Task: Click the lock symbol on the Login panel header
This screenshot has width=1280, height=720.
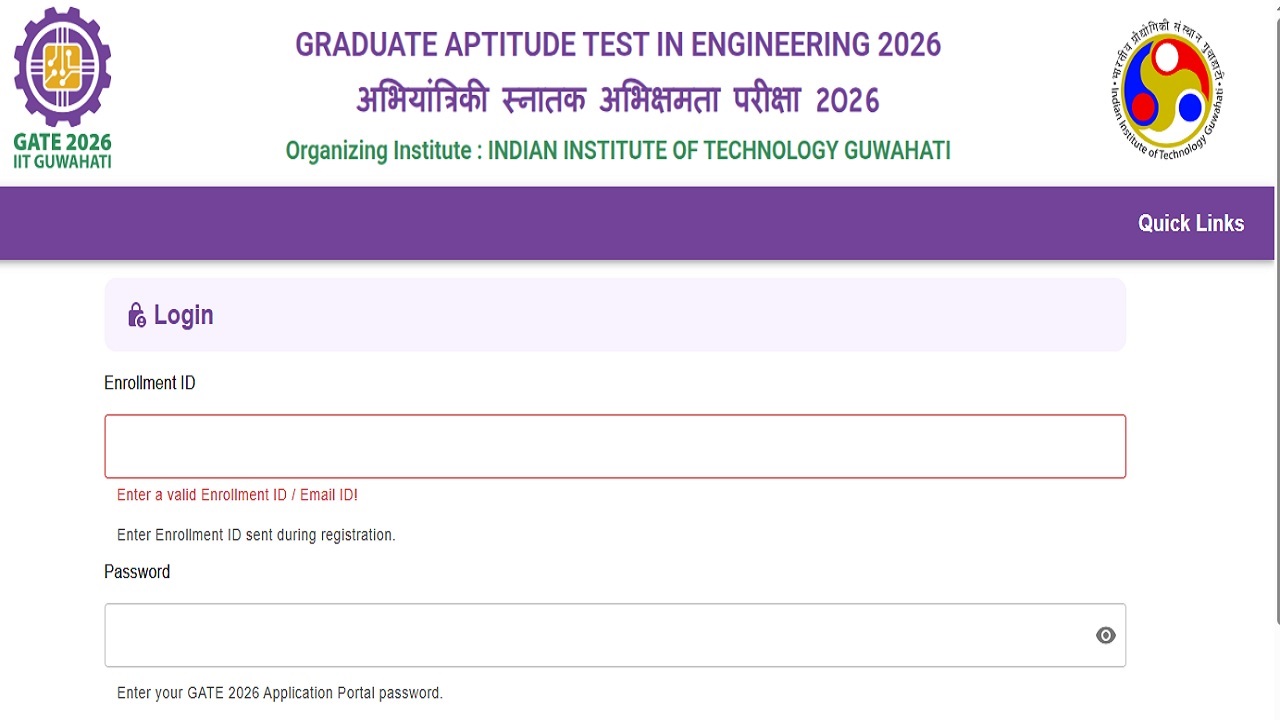Action: coord(135,314)
